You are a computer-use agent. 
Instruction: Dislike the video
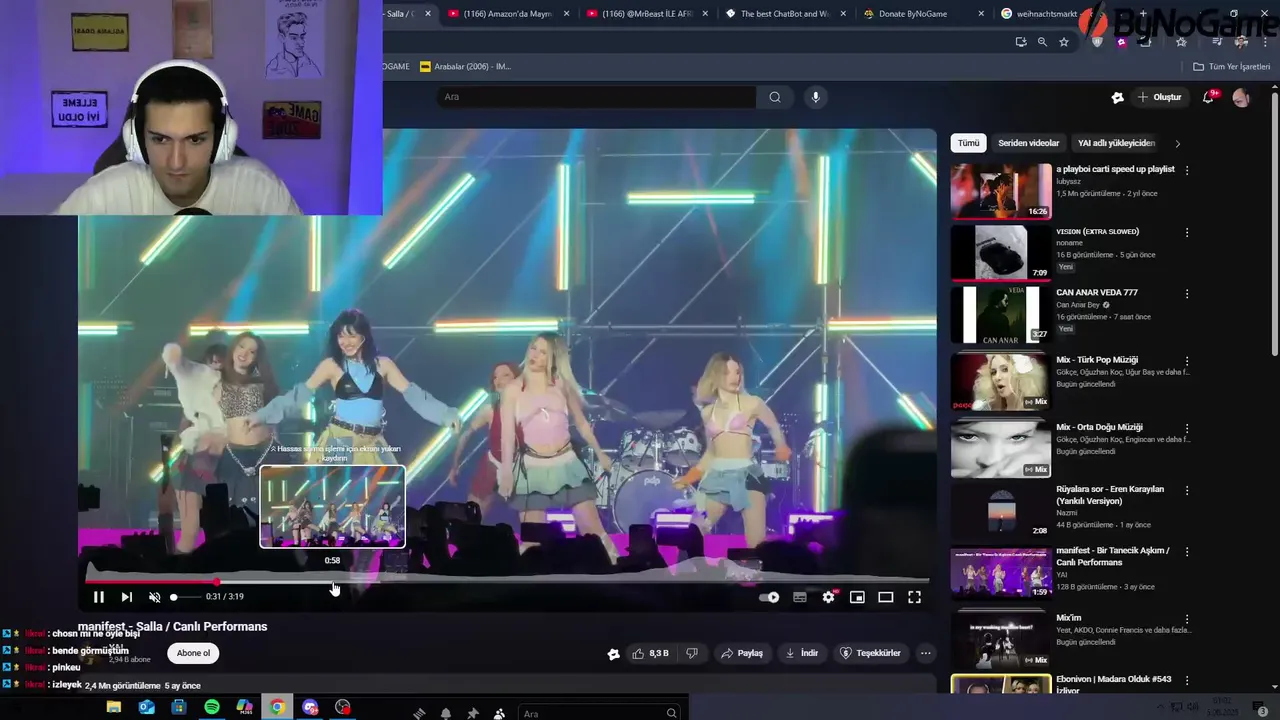click(691, 653)
